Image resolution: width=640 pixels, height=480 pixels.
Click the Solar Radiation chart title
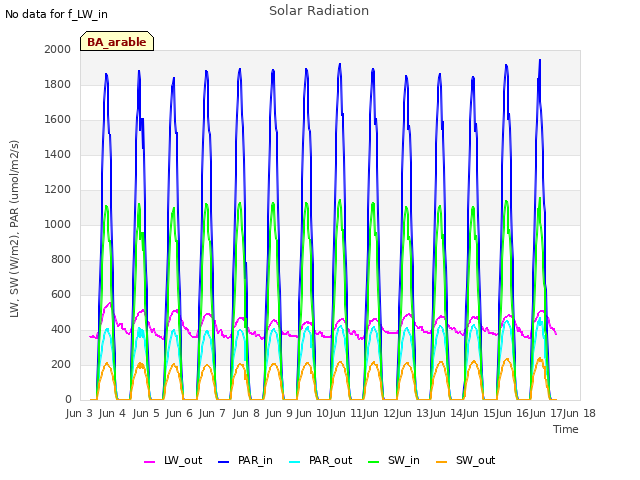pyautogui.click(x=319, y=11)
